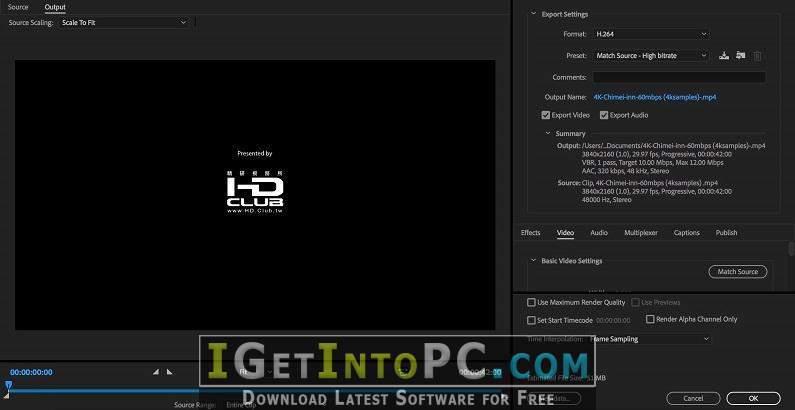Click the video preview frame
The width and height of the screenshot is (795, 410).
coord(255,195)
